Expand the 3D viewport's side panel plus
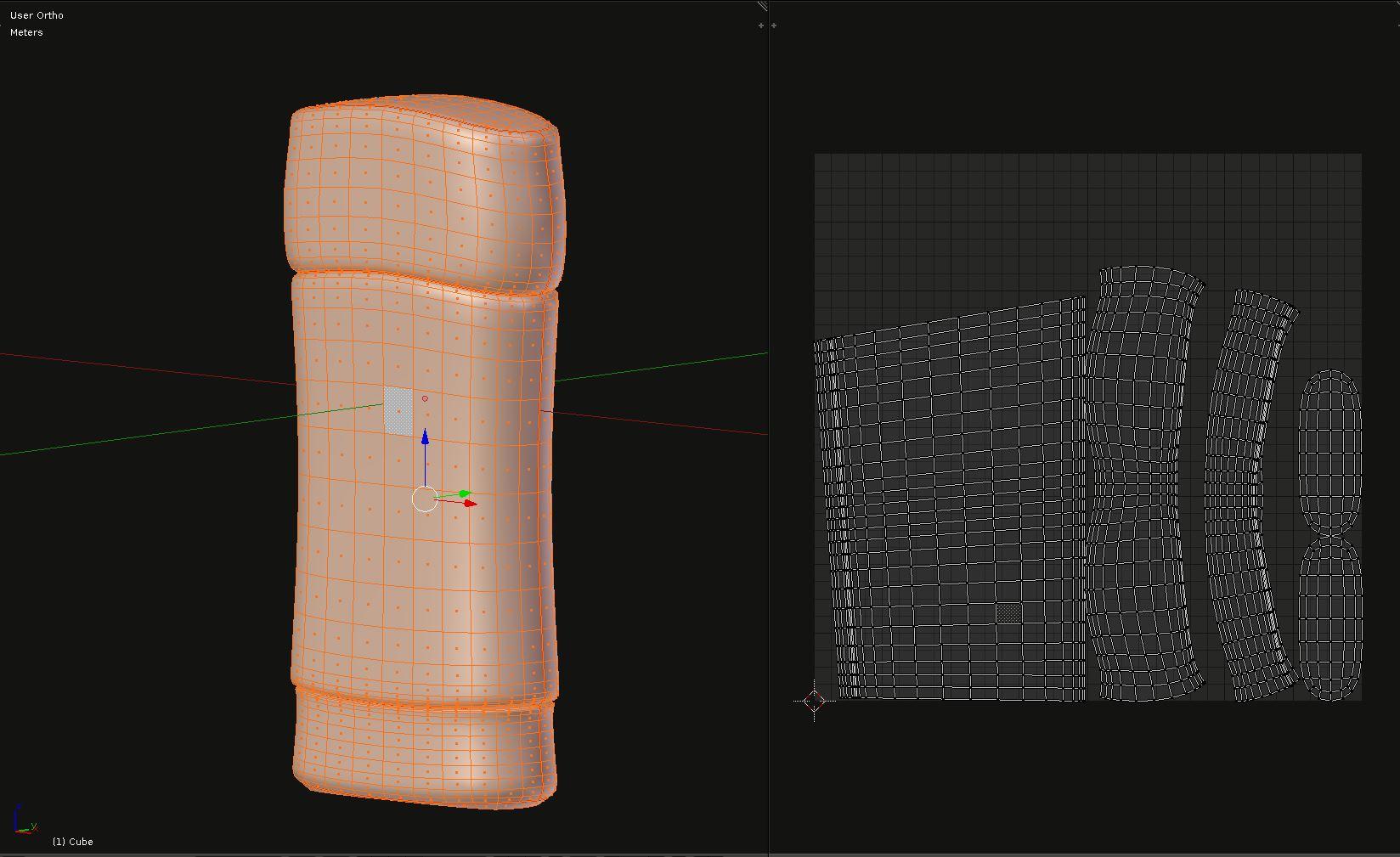This screenshot has width=1400, height=857. [760, 25]
